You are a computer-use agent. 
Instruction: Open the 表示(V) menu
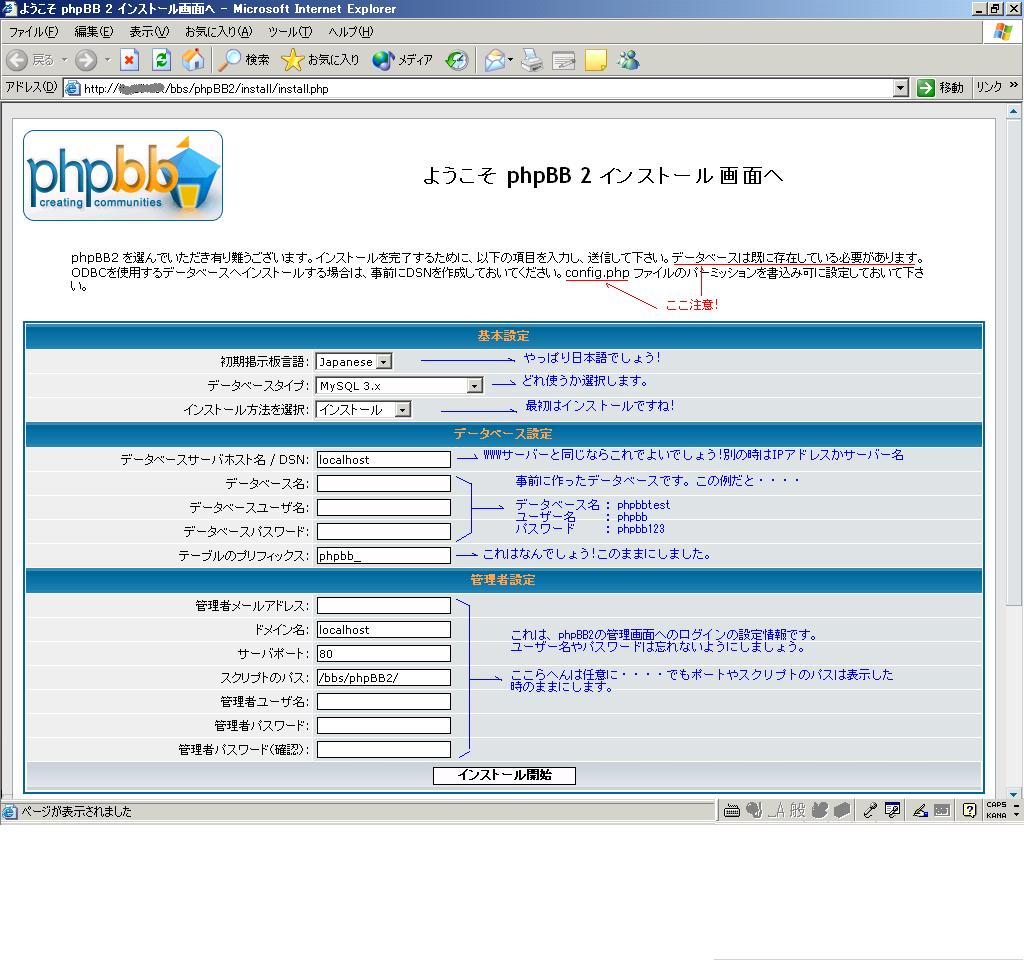[149, 31]
